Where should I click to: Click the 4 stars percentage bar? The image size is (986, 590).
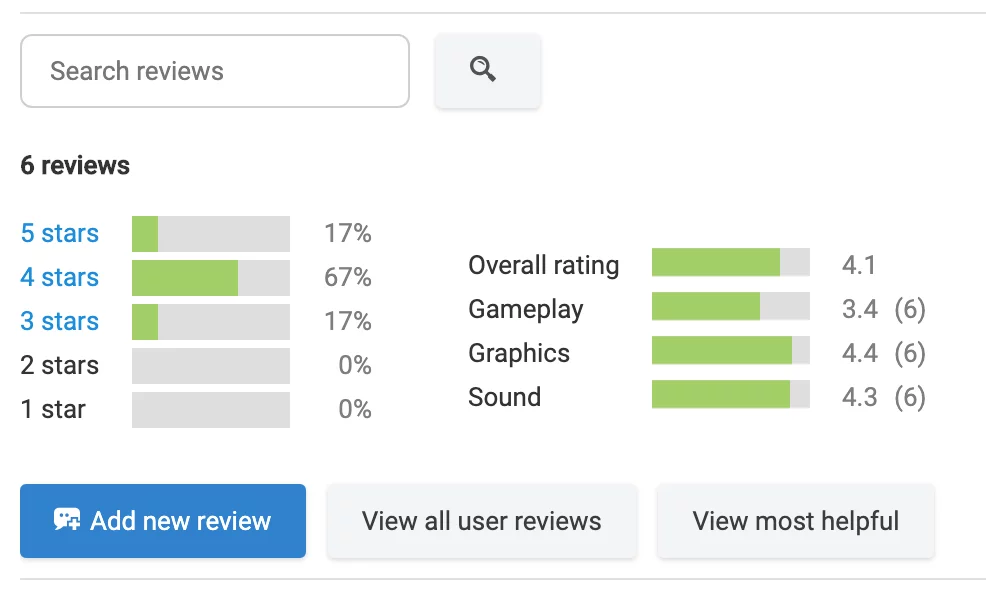pos(211,278)
